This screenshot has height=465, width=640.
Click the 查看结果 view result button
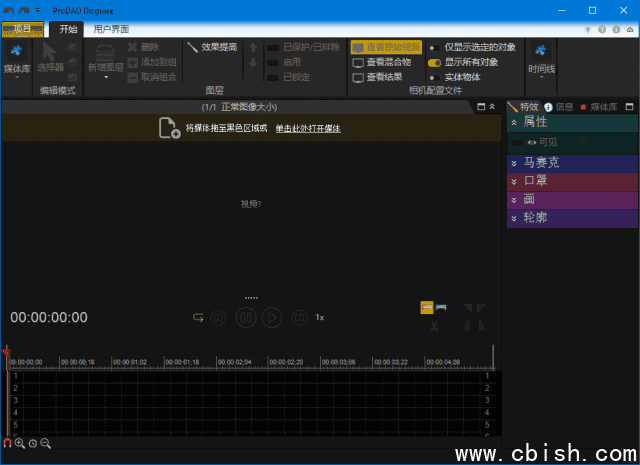377,76
